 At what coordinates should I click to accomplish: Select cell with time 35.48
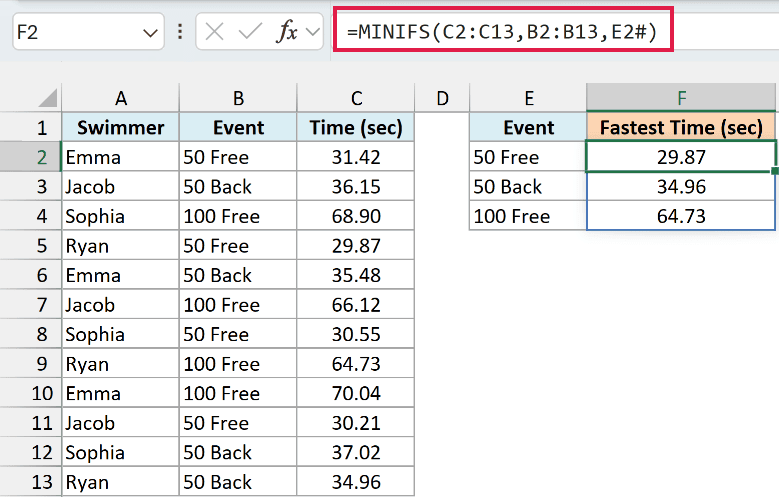pos(356,275)
